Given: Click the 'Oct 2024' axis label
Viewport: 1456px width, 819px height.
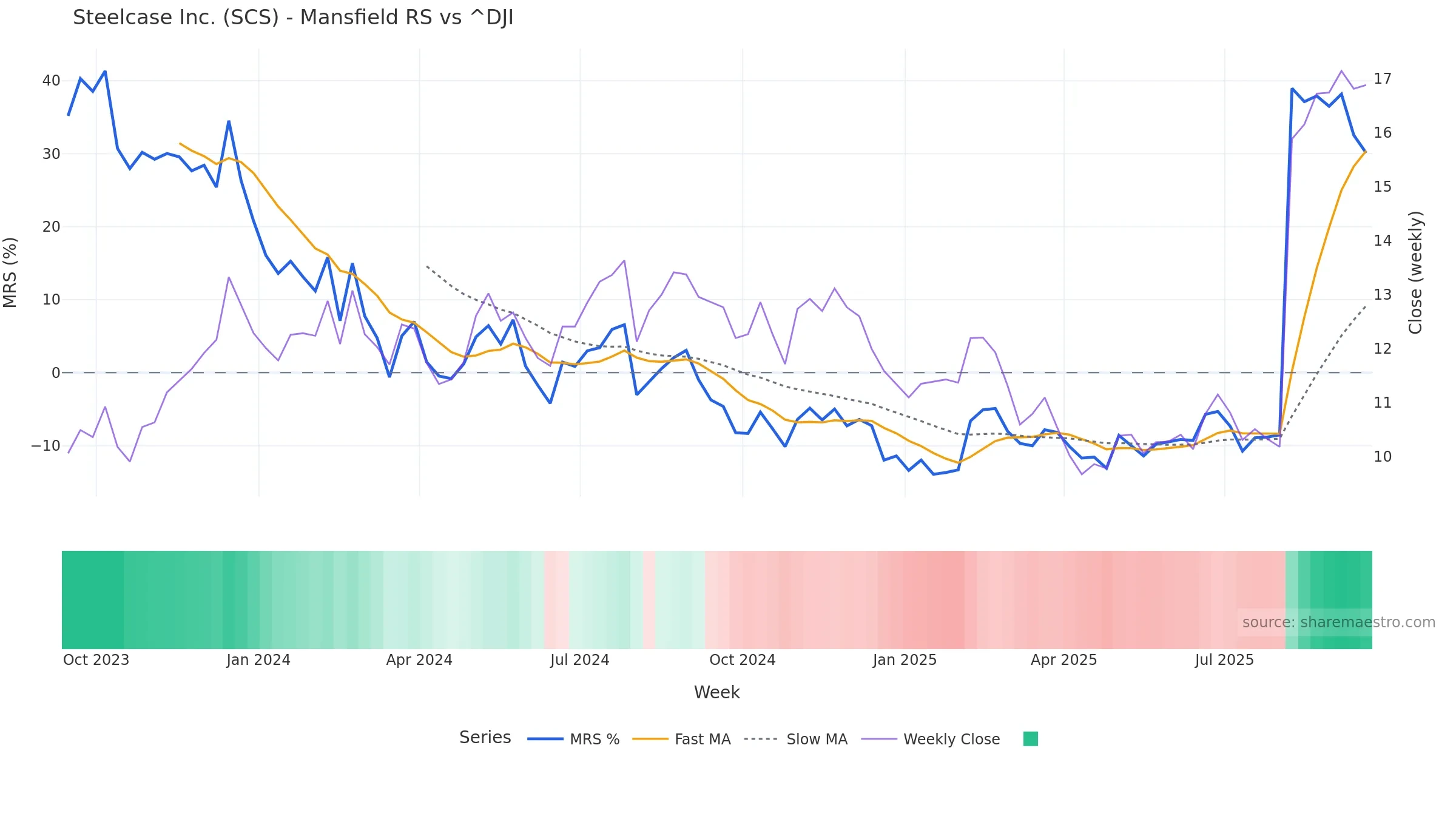Looking at the screenshot, I should pos(743,660).
